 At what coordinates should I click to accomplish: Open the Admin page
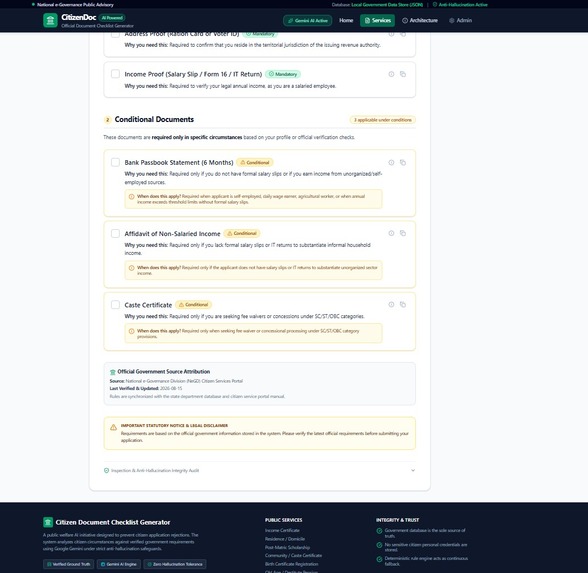point(460,20)
